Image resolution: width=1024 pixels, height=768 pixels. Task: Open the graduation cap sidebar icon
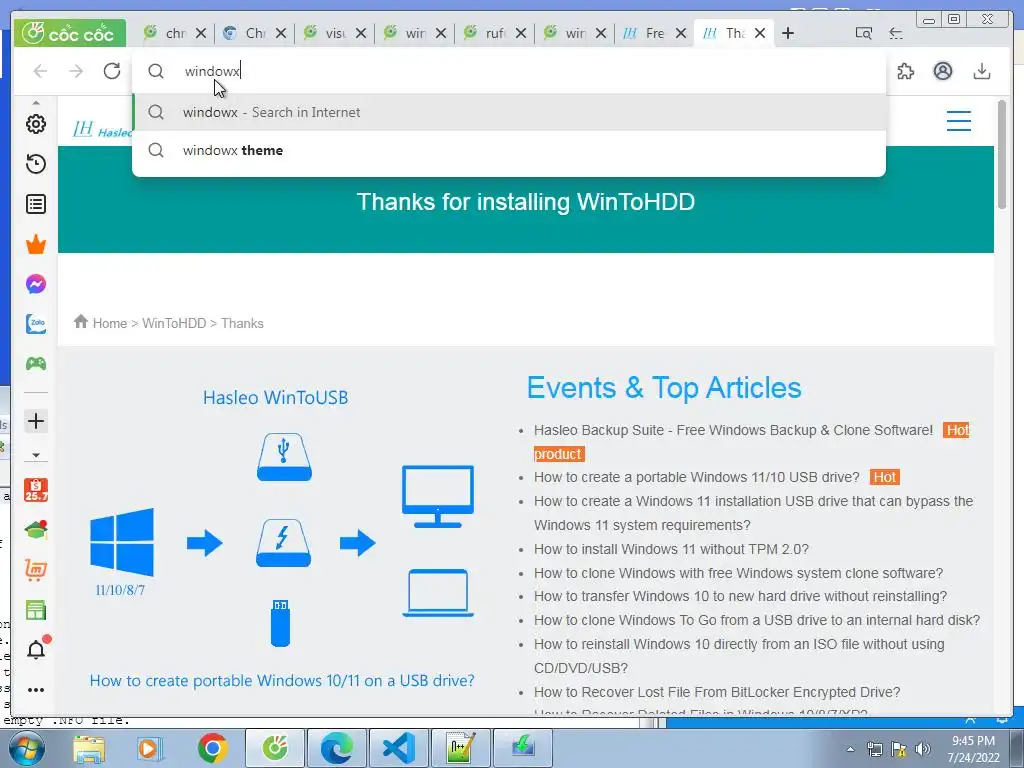36,530
